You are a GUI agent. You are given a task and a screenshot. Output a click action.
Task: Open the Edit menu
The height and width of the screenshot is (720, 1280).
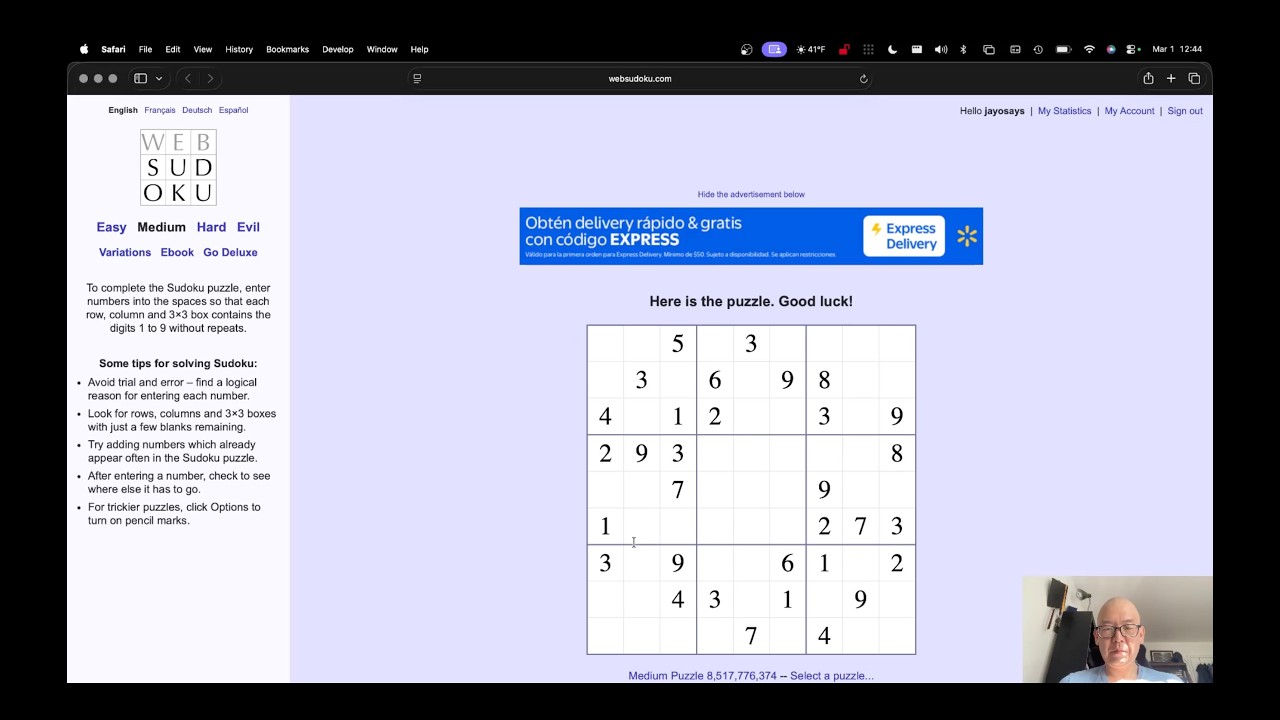[173, 49]
